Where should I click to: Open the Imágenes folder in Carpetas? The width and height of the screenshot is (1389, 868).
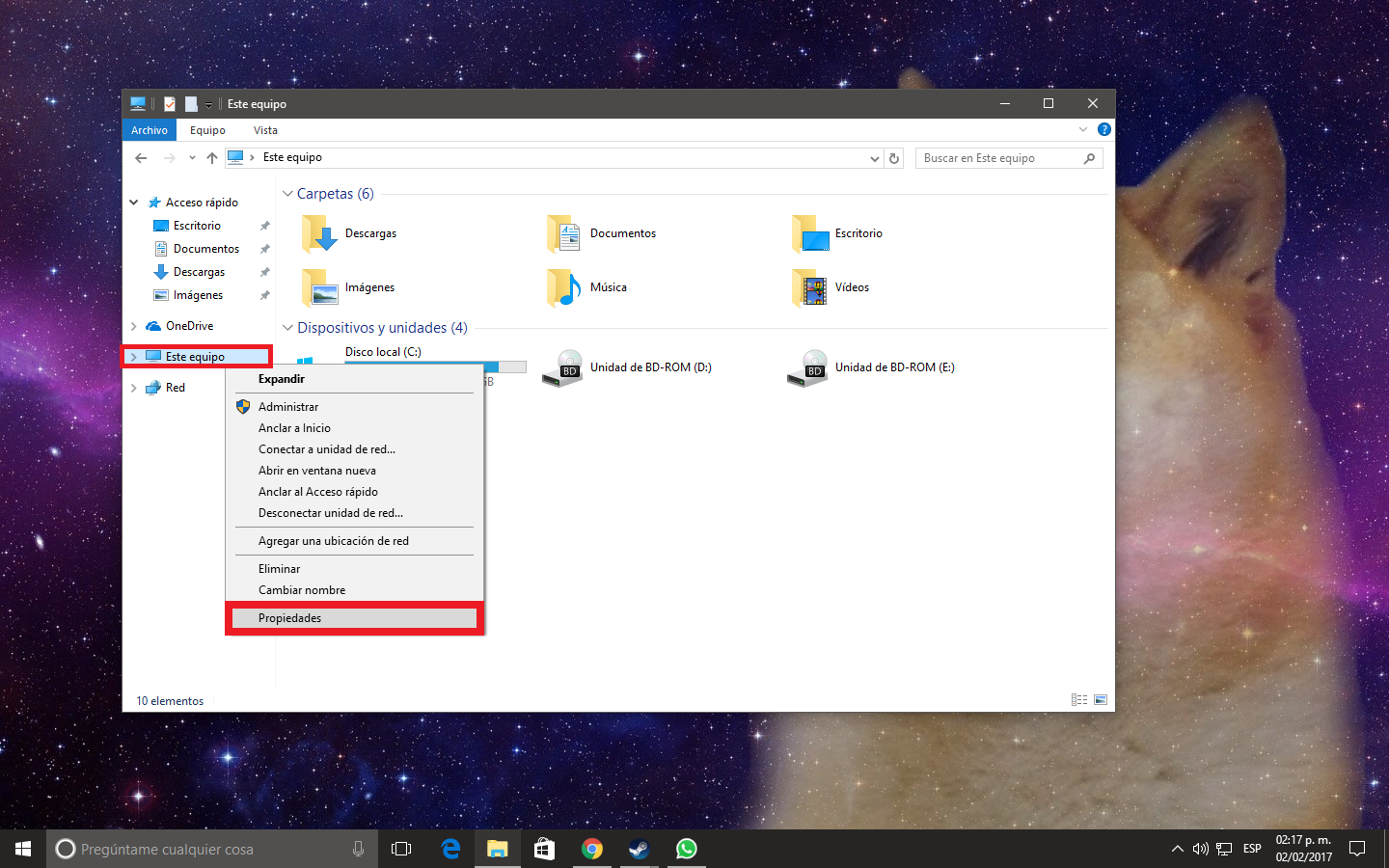click(x=320, y=287)
